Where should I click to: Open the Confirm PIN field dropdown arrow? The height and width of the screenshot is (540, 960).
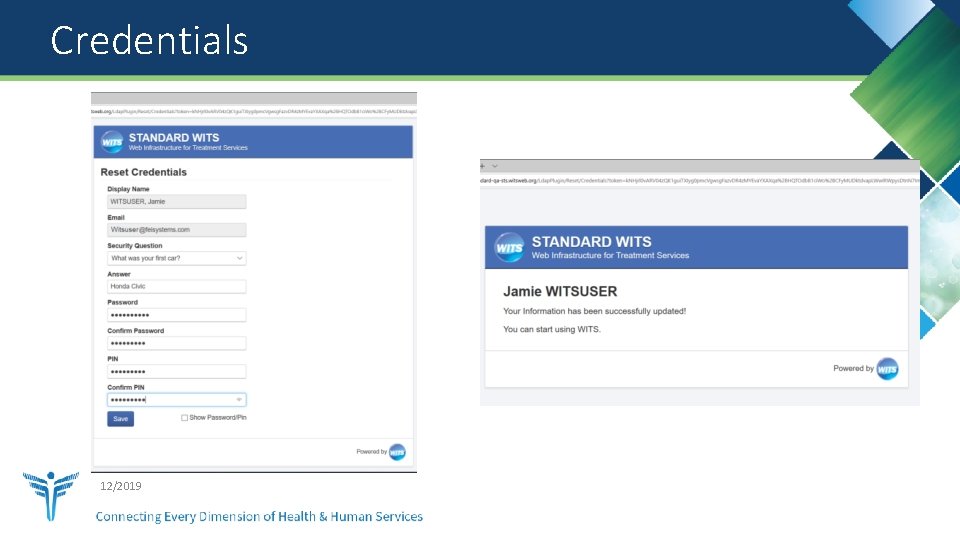[x=239, y=400]
